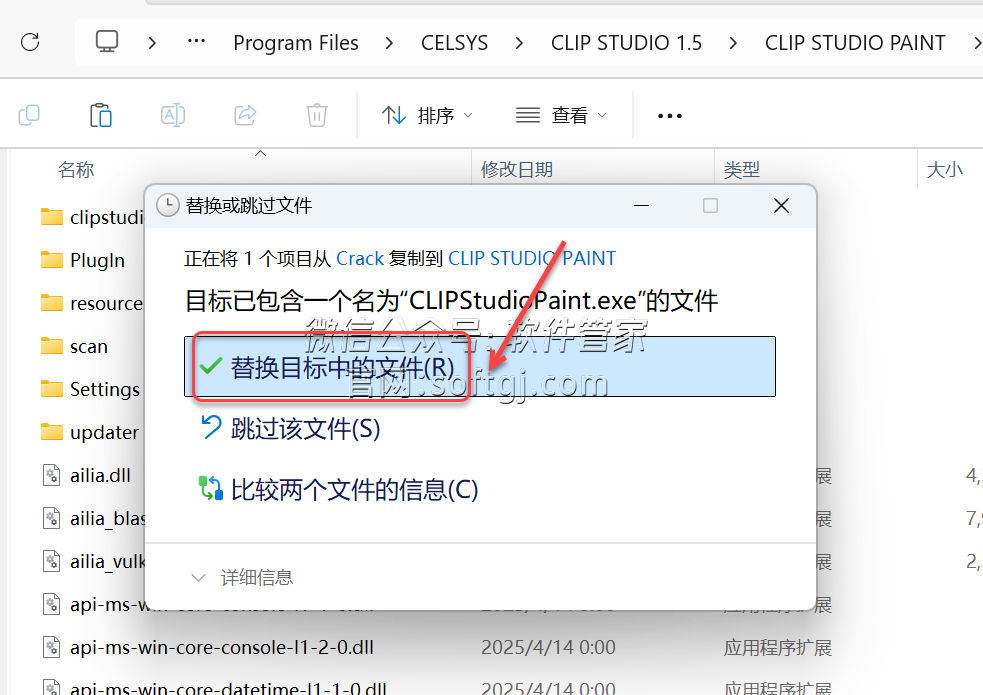Click the 名称 column header to sort
Screen dimensions: 983x695
(x=75, y=169)
